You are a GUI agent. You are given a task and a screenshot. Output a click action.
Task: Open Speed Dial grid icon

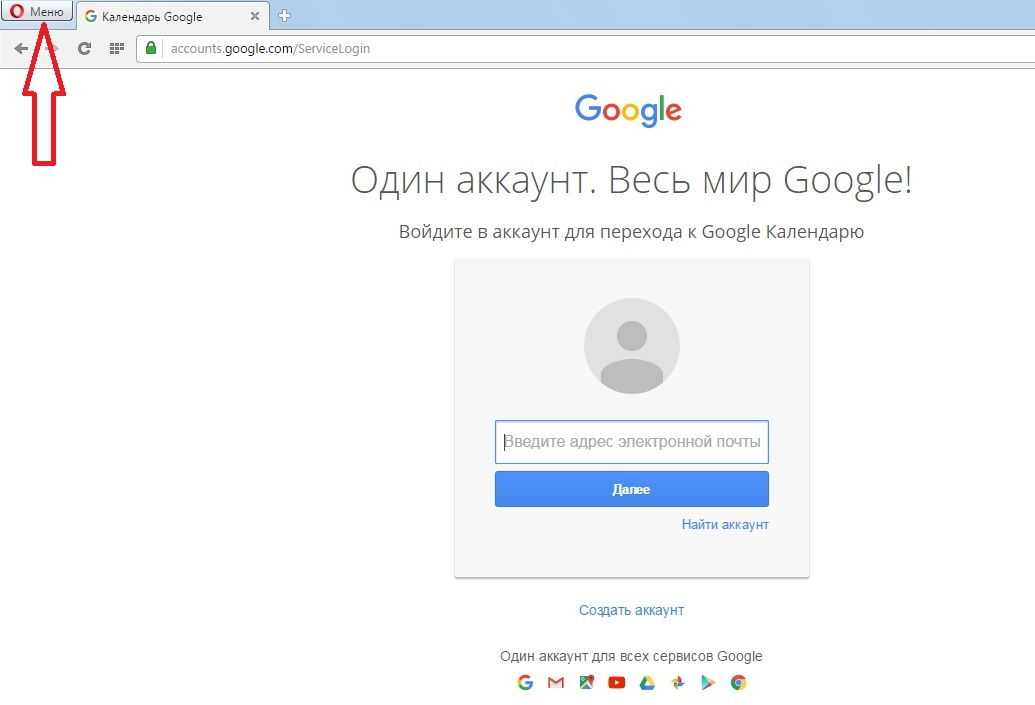[116, 48]
